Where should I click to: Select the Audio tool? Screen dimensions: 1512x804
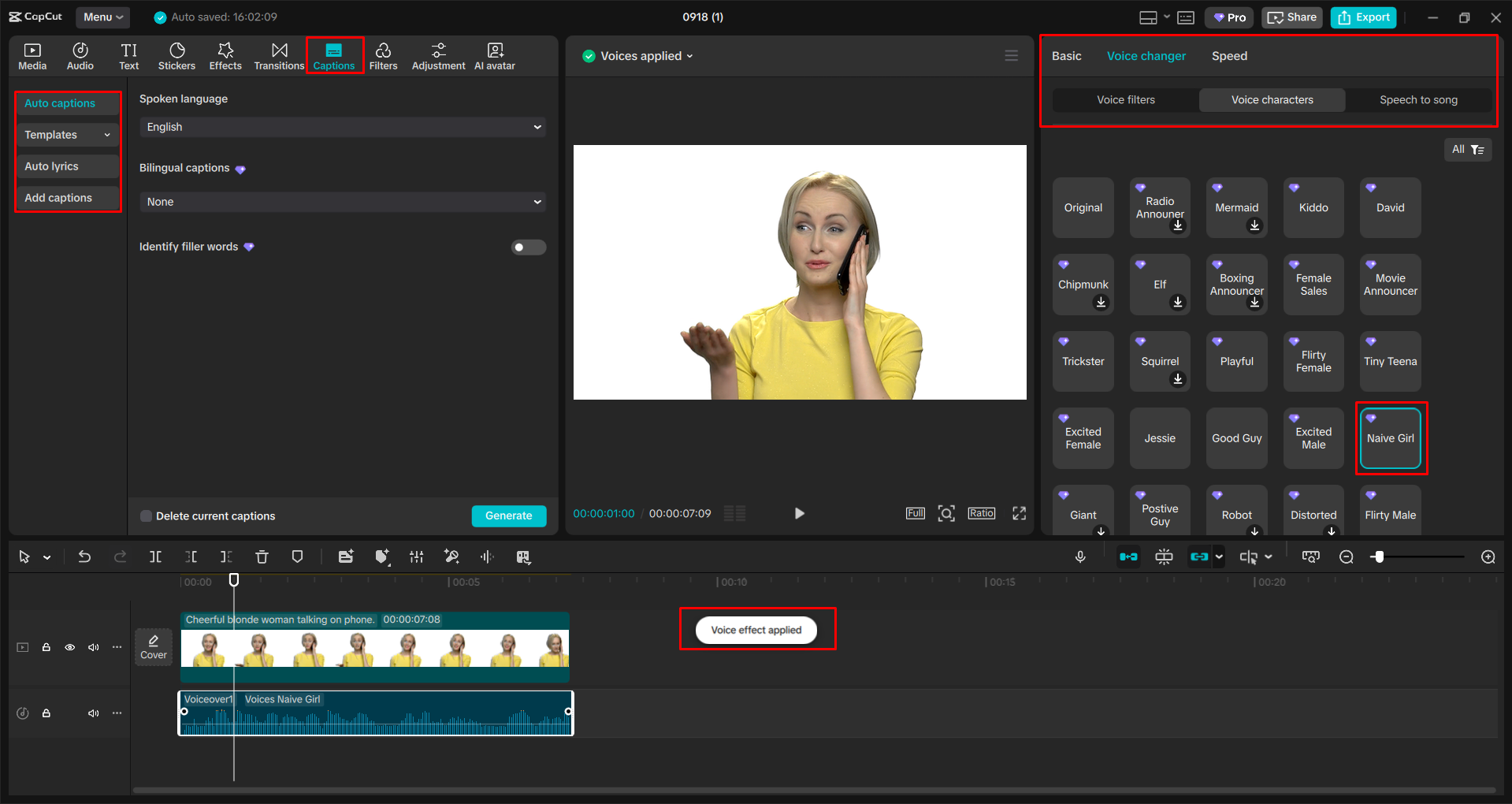coord(80,55)
